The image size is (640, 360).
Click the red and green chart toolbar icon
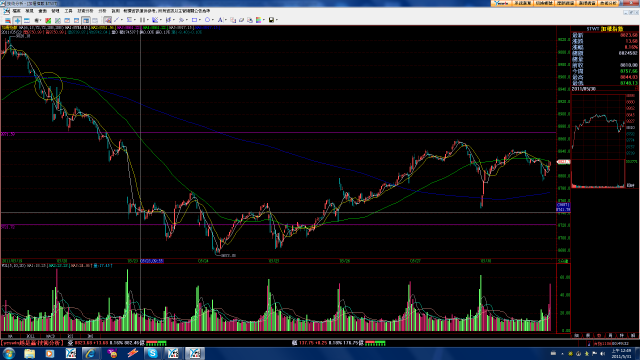[x=48, y=20]
